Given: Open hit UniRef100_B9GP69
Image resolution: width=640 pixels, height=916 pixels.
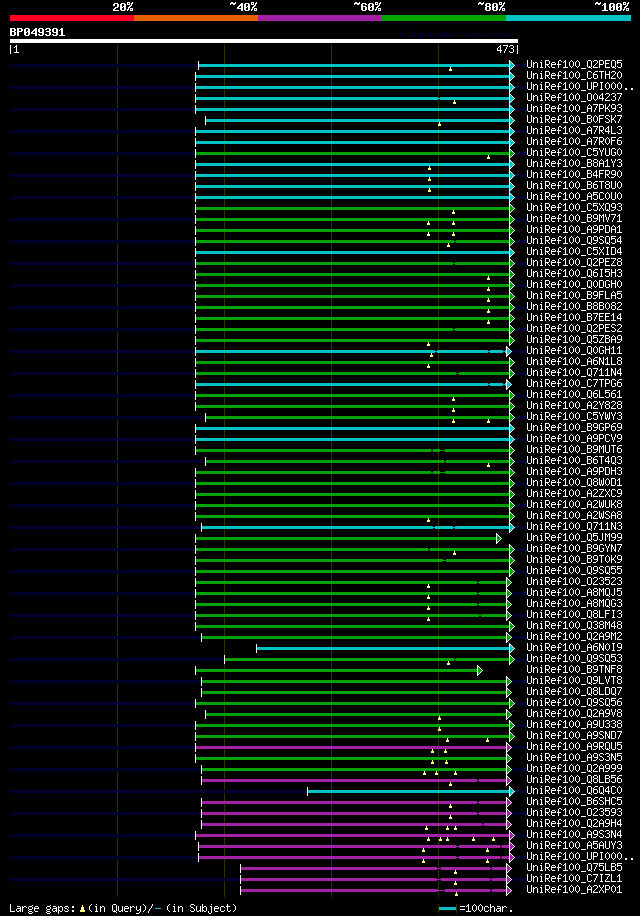Looking at the screenshot, I should pos(574,428).
